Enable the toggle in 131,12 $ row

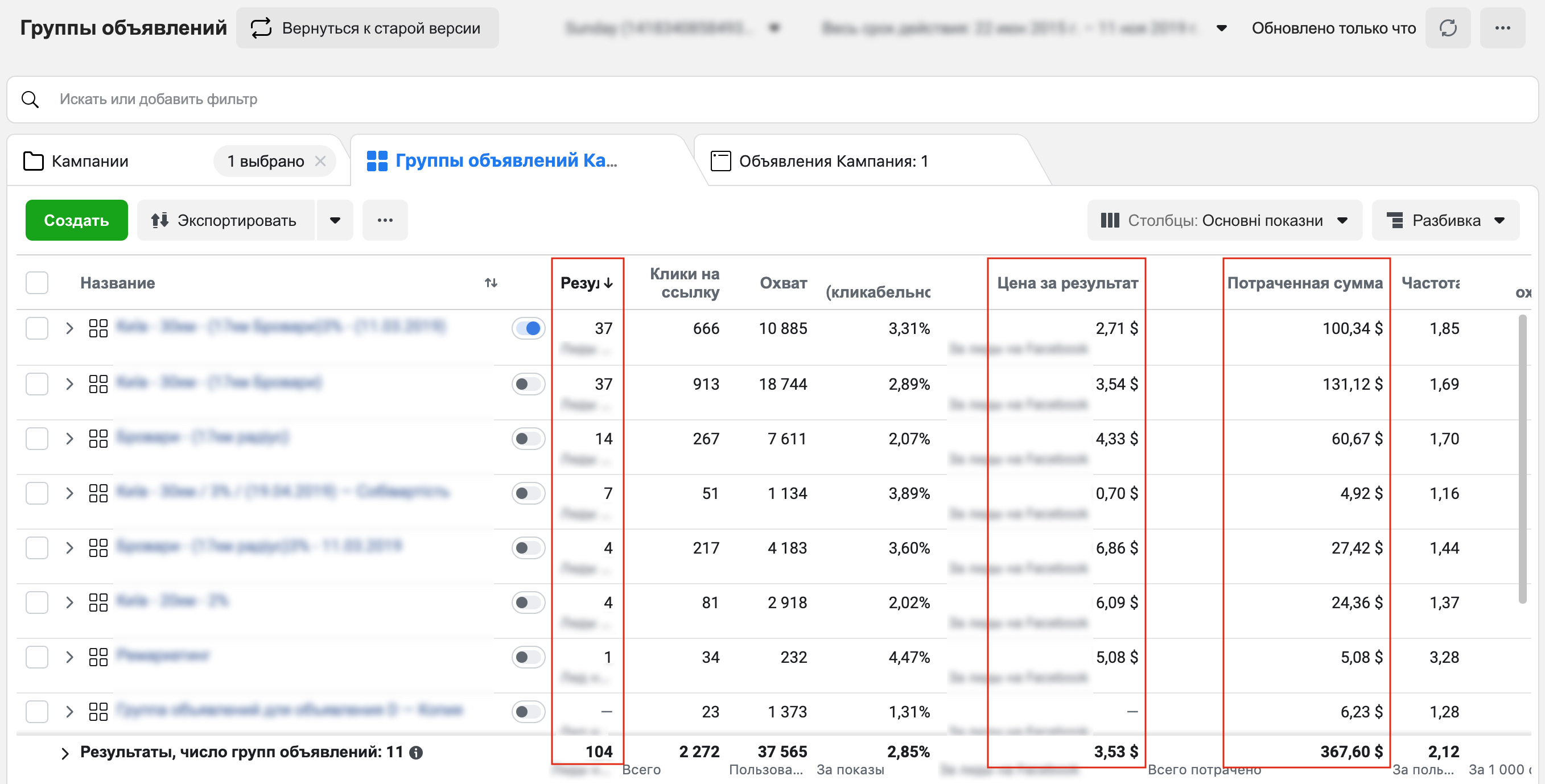point(529,384)
